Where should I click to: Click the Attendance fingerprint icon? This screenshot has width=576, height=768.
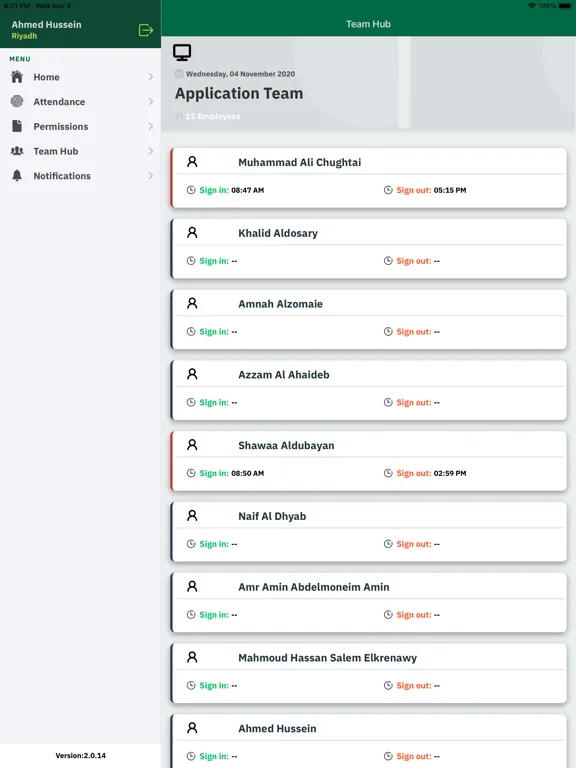(17, 101)
